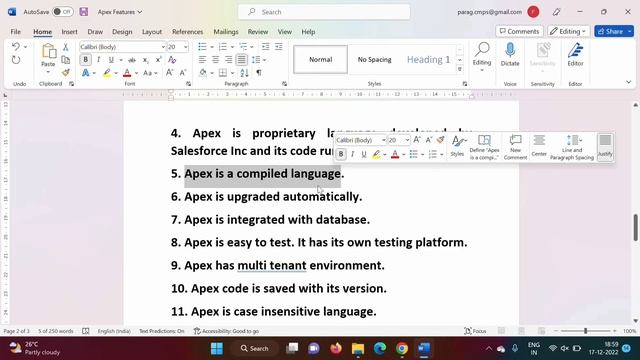Click the title bar Search box
640x360 pixels.
[324, 12]
